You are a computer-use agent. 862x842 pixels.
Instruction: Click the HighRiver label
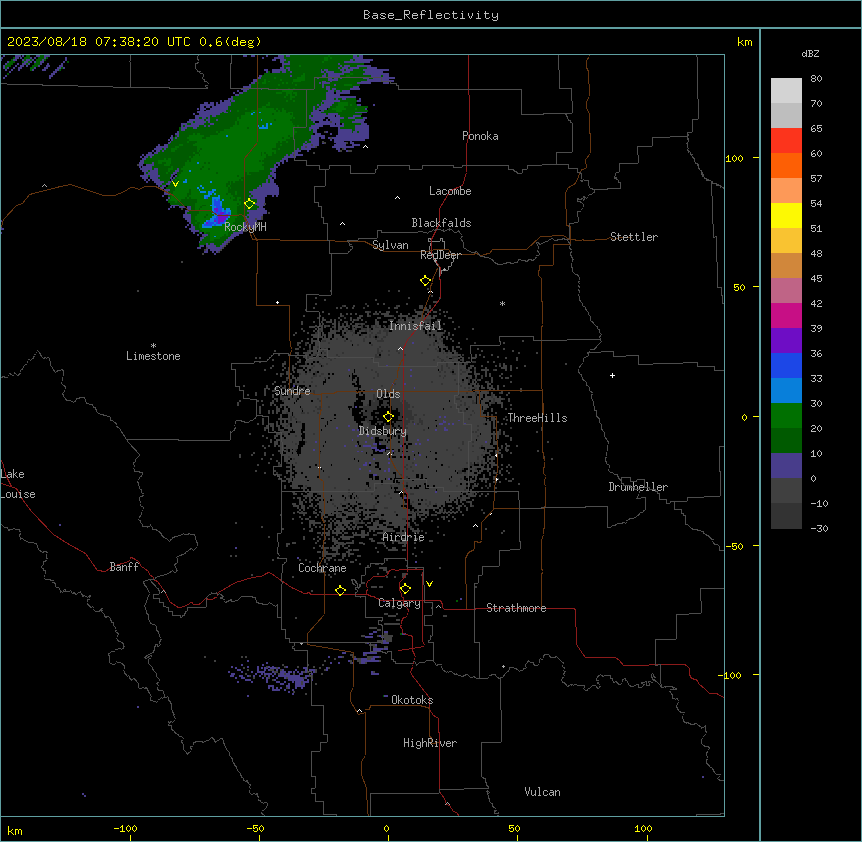pos(430,743)
